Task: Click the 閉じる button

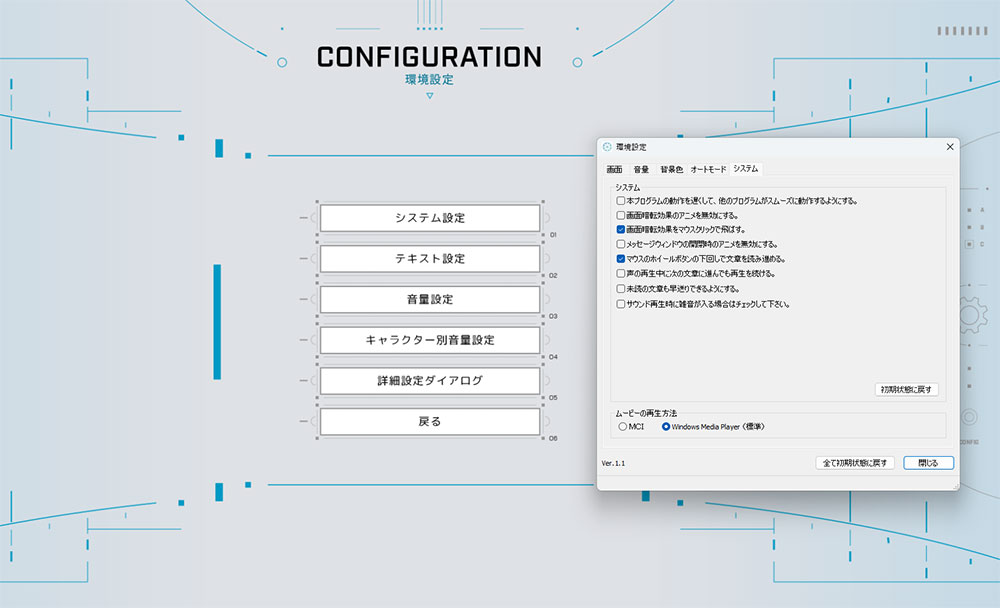Action: tap(928, 463)
